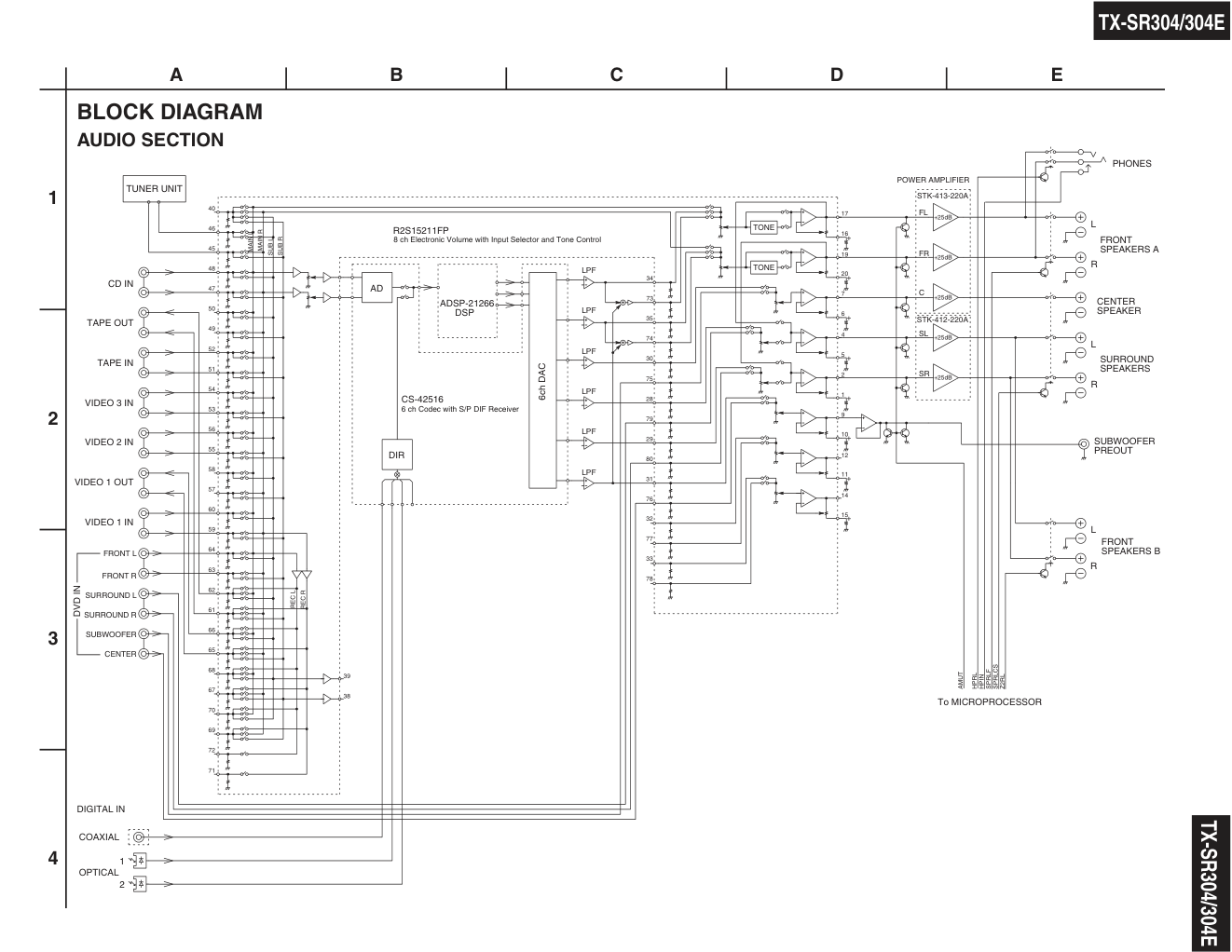This screenshot has height=952, width=1232.
Task: Click the VIDEO 1 OUT label
Action: point(104,483)
